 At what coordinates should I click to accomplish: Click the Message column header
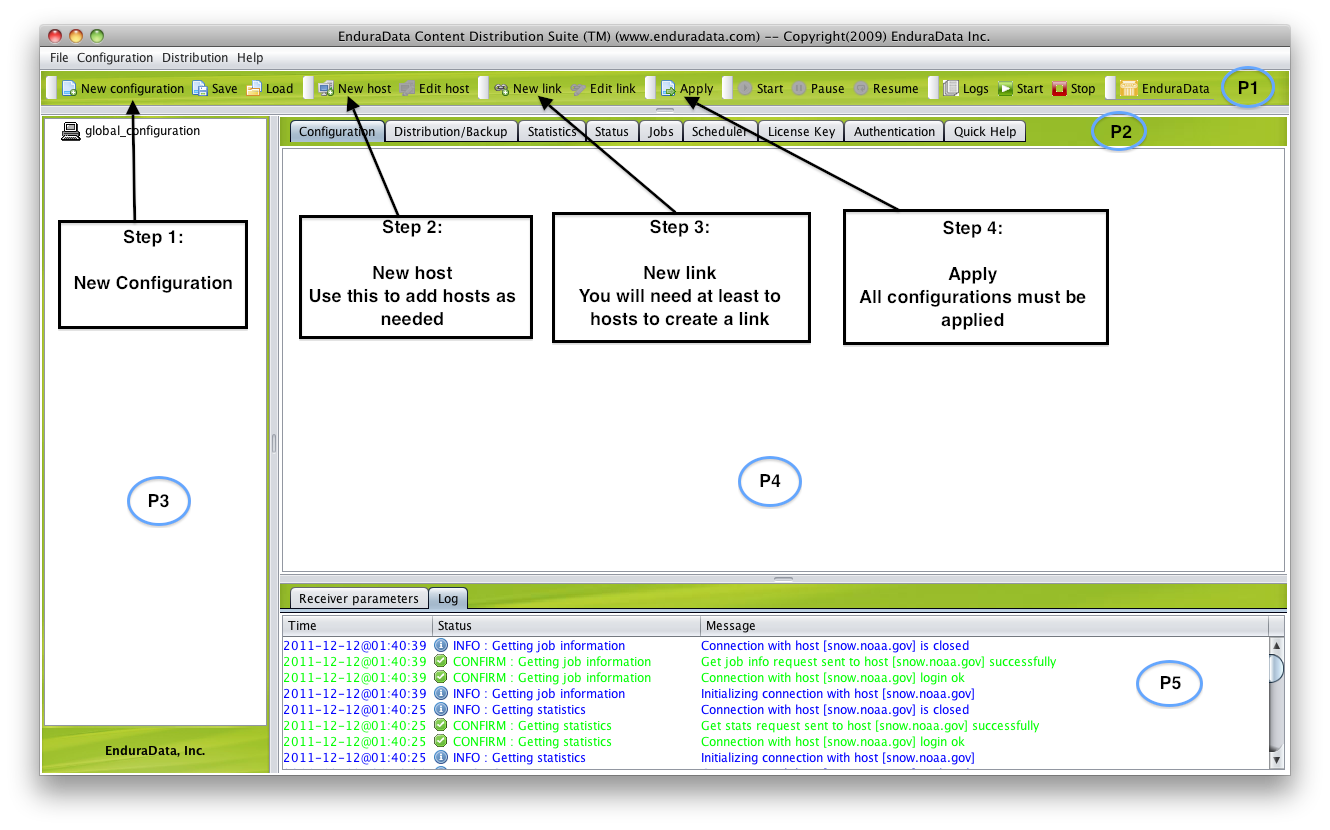tap(984, 626)
